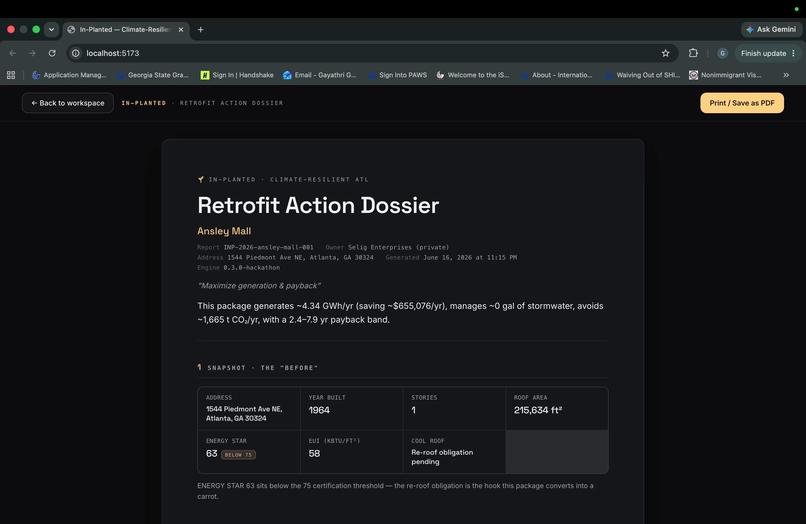
Task: Click Print / Save as PDF button
Action: pyautogui.click(x=742, y=103)
